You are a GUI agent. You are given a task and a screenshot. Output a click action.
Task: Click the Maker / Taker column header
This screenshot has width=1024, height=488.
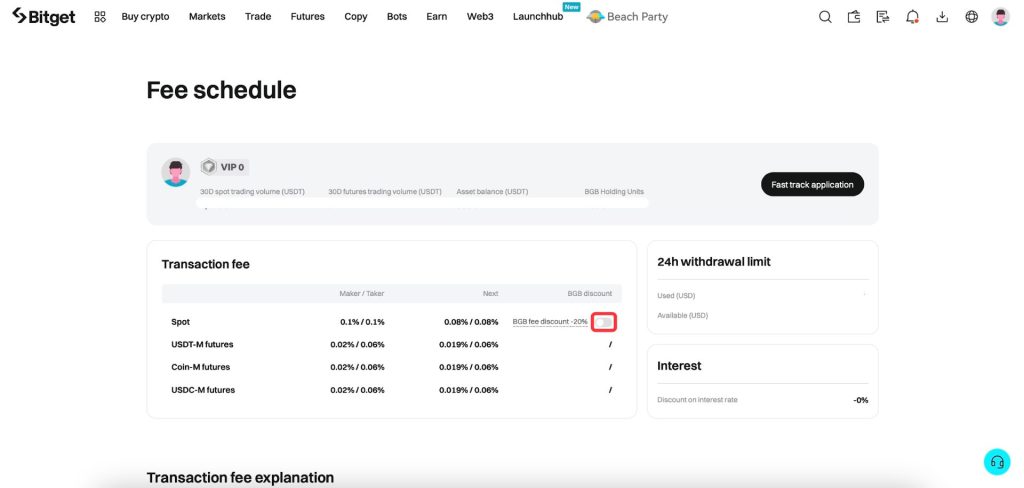(362, 293)
